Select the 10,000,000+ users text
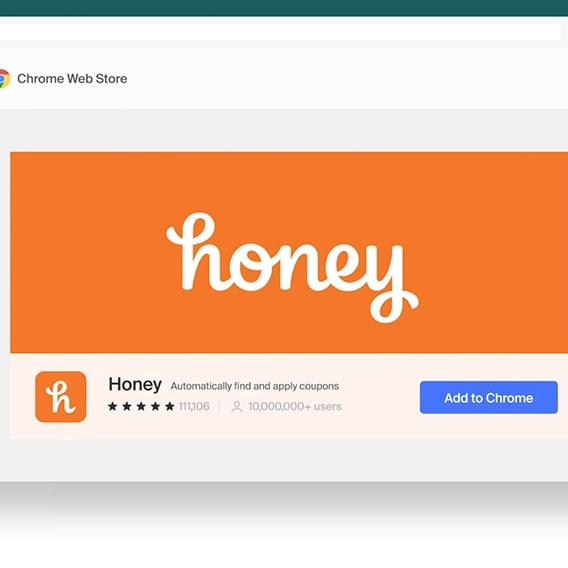This screenshot has width=568, height=568. 295,406
